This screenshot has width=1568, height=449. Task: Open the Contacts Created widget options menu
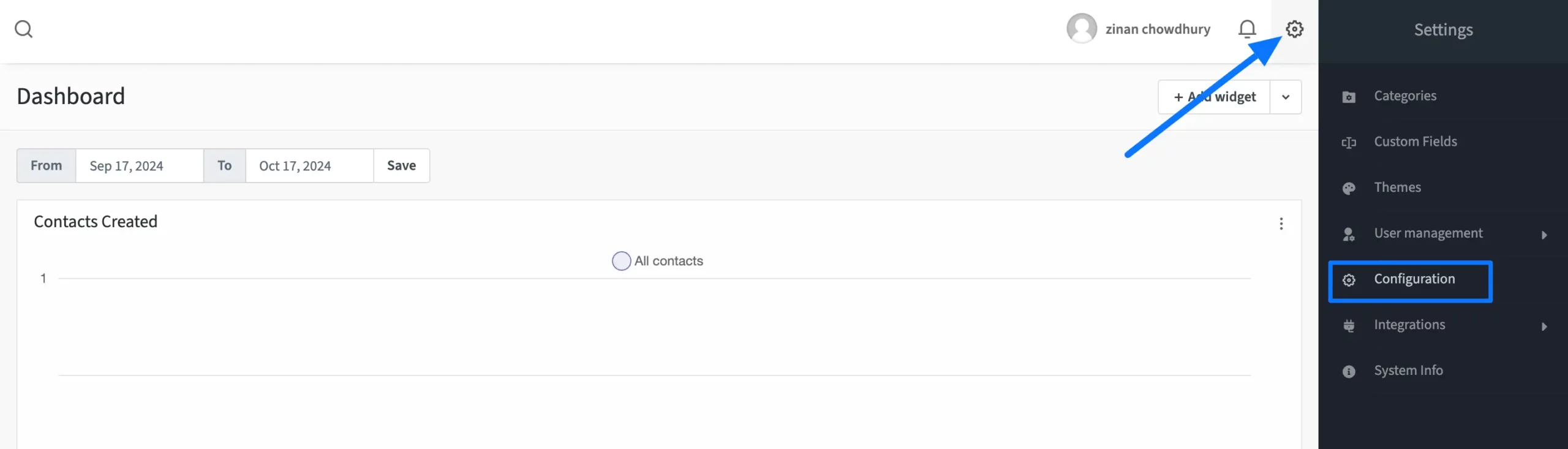click(x=1281, y=224)
